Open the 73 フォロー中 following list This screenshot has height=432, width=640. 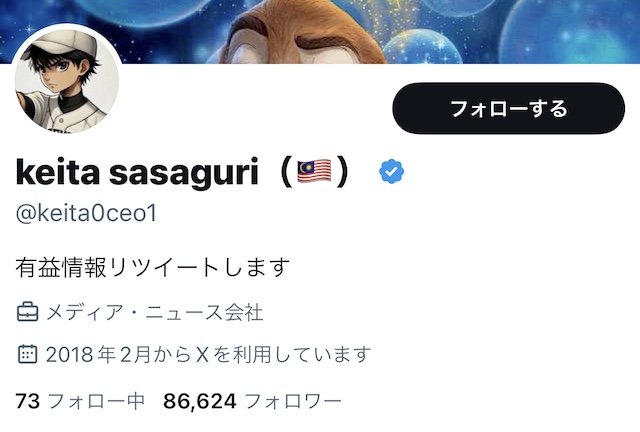(80, 401)
